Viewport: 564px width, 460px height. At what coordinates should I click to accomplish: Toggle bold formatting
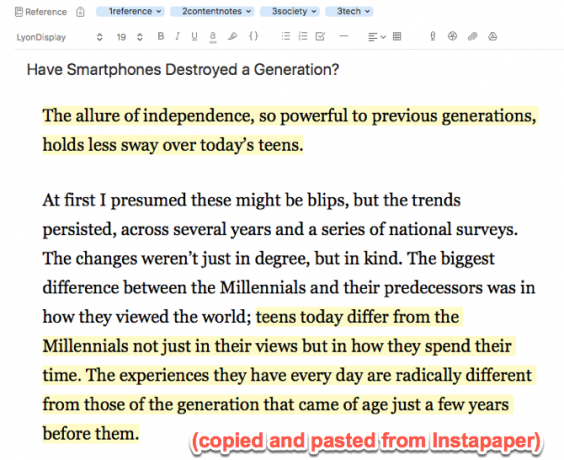[161, 36]
